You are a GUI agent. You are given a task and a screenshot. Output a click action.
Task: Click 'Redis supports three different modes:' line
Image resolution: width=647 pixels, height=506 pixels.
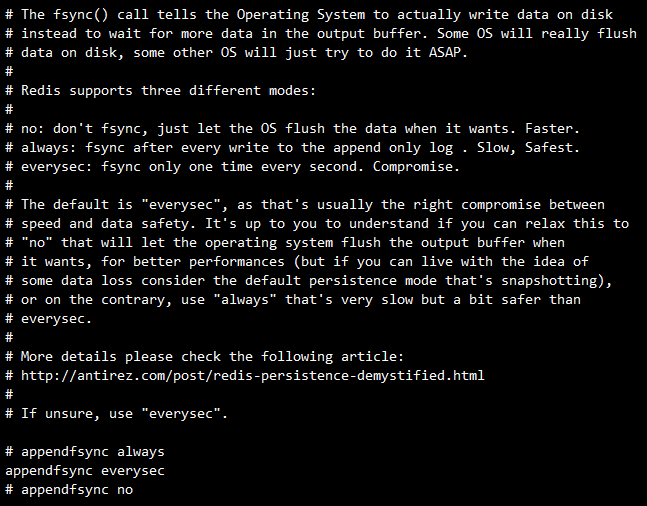161,91
